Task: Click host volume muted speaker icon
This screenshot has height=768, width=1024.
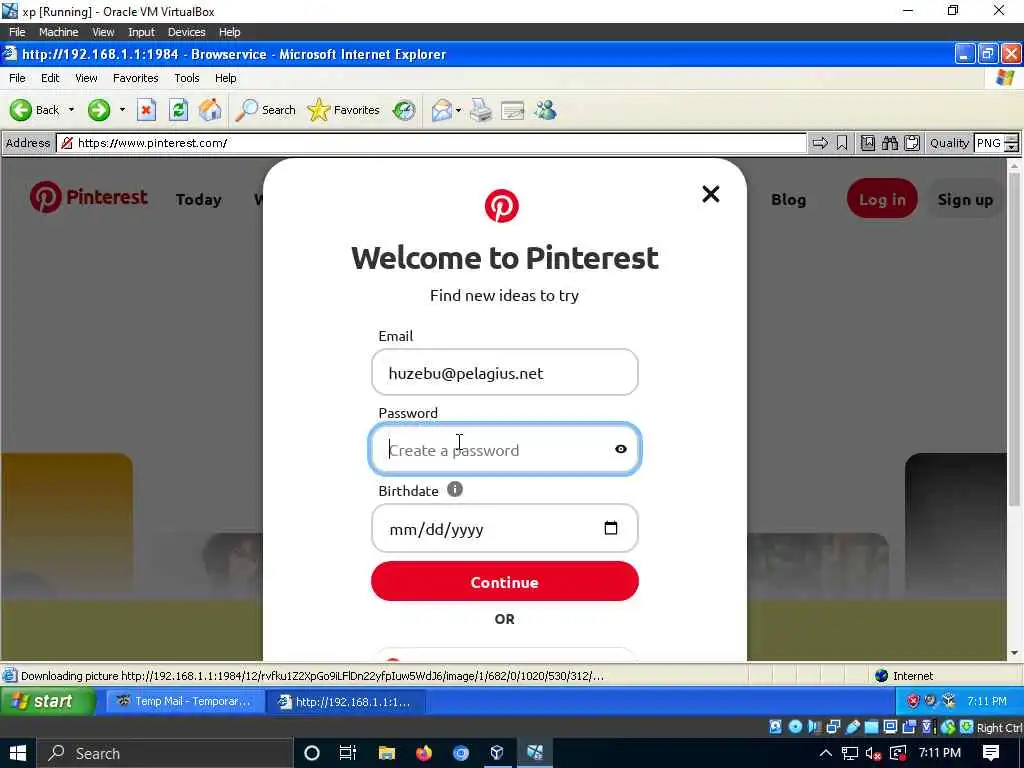Action: pyautogui.click(x=873, y=753)
